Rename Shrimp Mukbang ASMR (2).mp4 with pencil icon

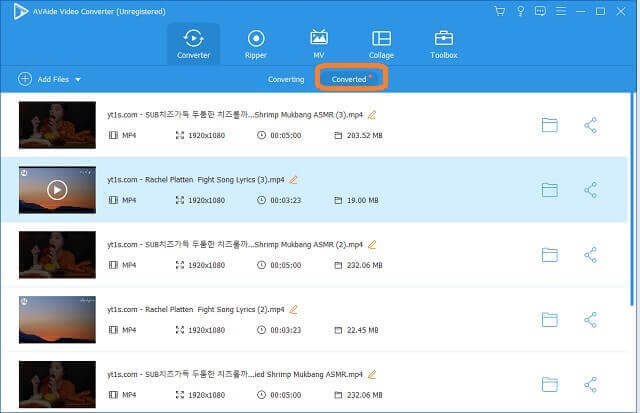[371, 244]
